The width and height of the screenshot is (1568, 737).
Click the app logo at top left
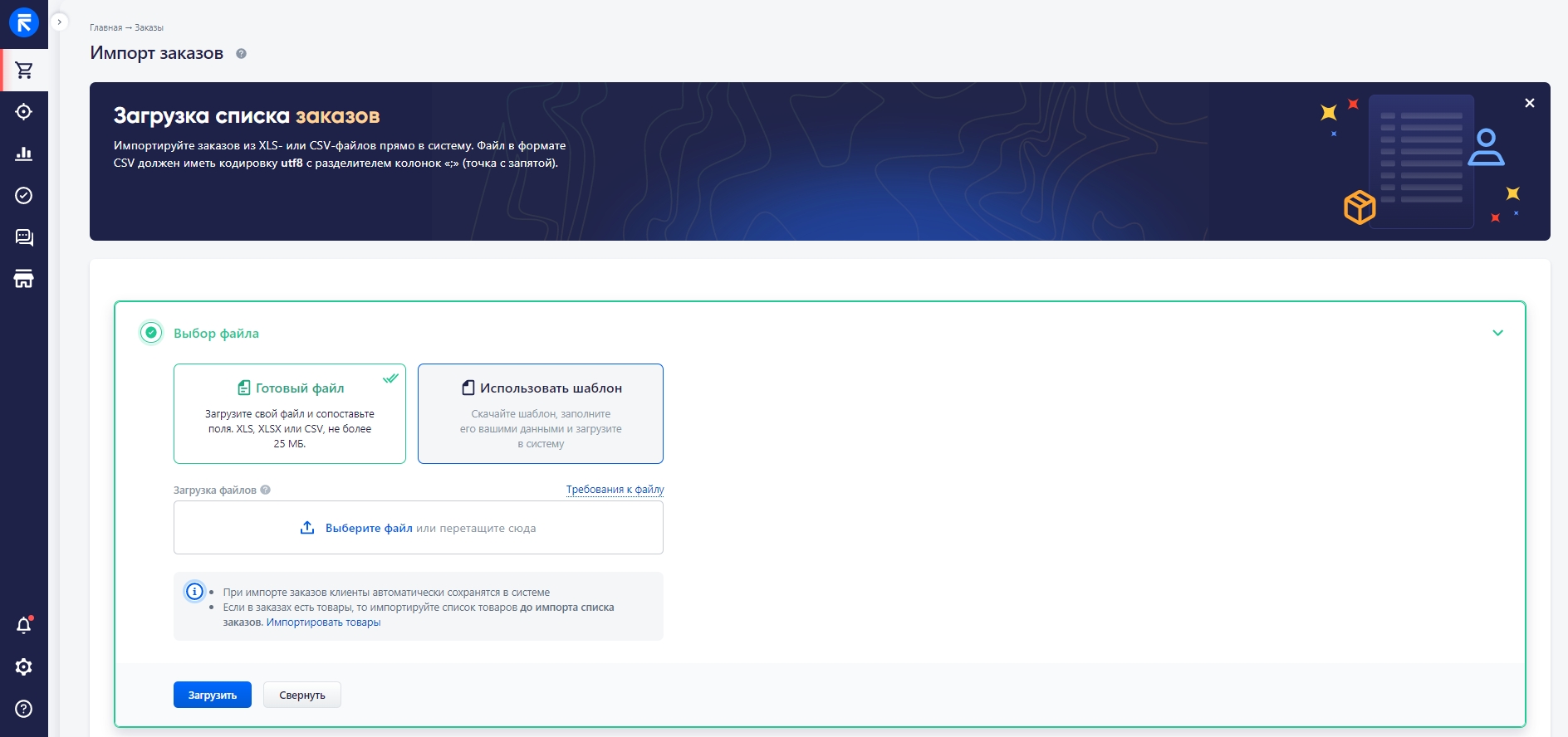tap(24, 23)
